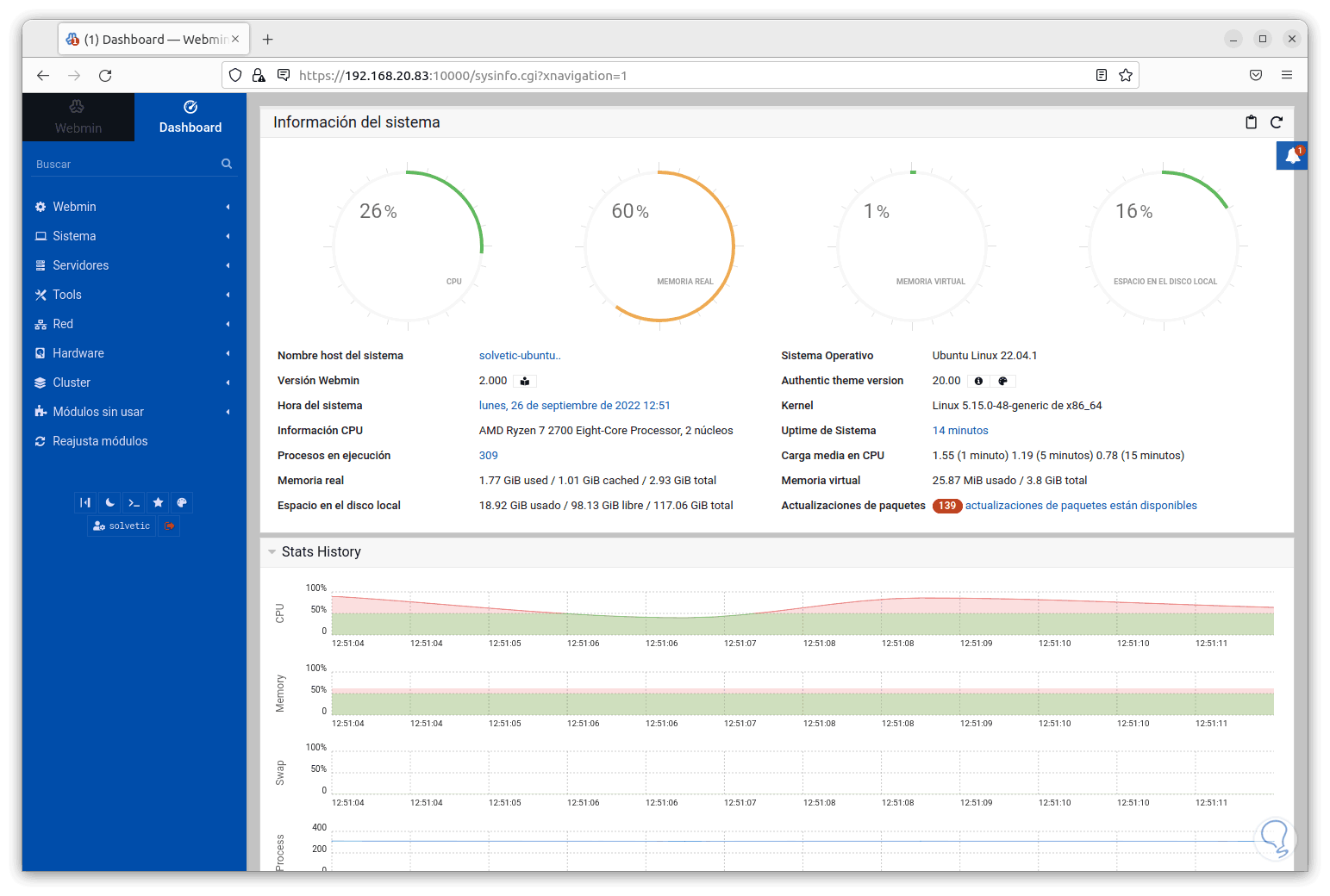Image resolution: width=1330 pixels, height=896 pixels.
Task: Open the system time link
Action: [x=575, y=406]
